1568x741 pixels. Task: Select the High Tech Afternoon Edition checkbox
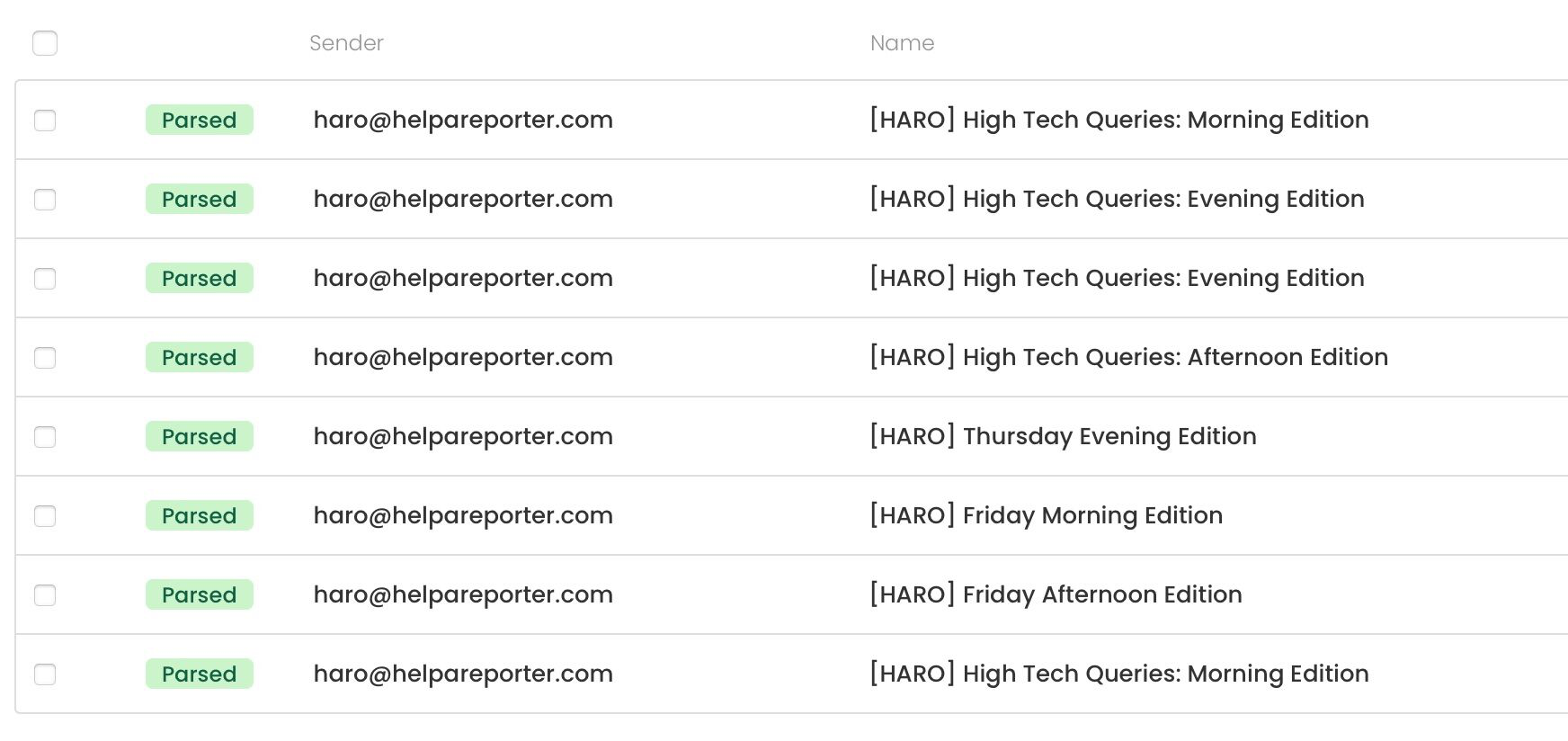(x=45, y=358)
